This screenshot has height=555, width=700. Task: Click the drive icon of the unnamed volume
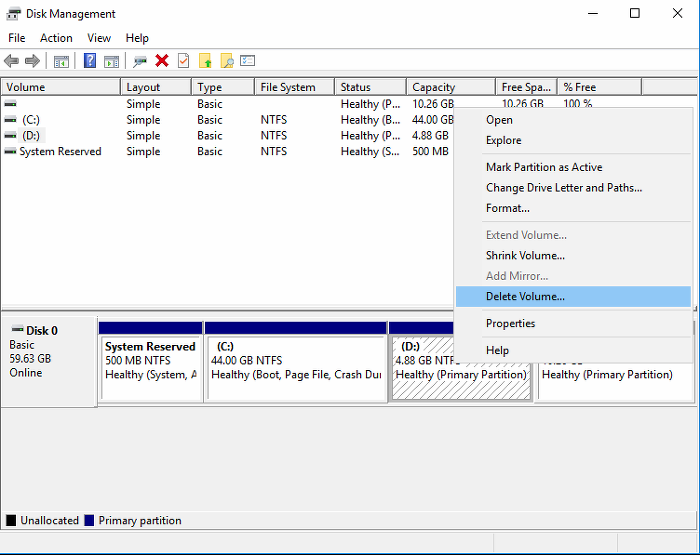[10, 104]
